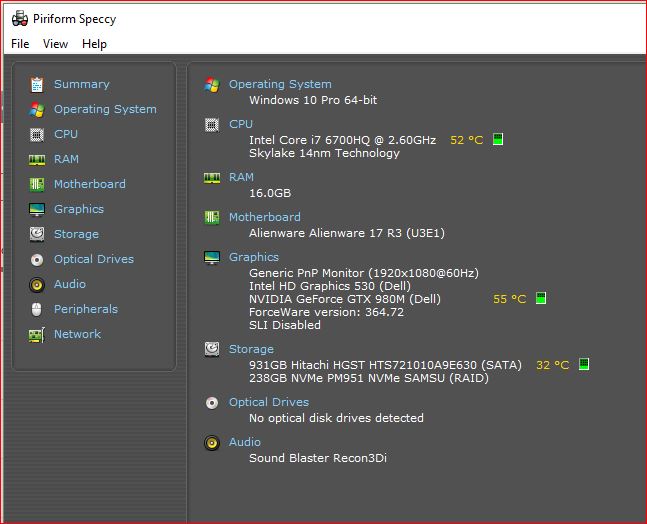Click the green temperature gauge beside 55 °C
Viewport: 647px width, 524px height.
click(541, 298)
